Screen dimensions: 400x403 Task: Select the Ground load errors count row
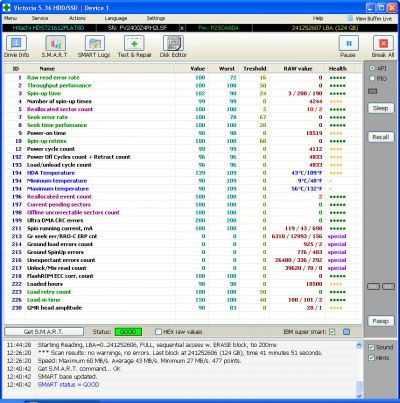click(183, 244)
